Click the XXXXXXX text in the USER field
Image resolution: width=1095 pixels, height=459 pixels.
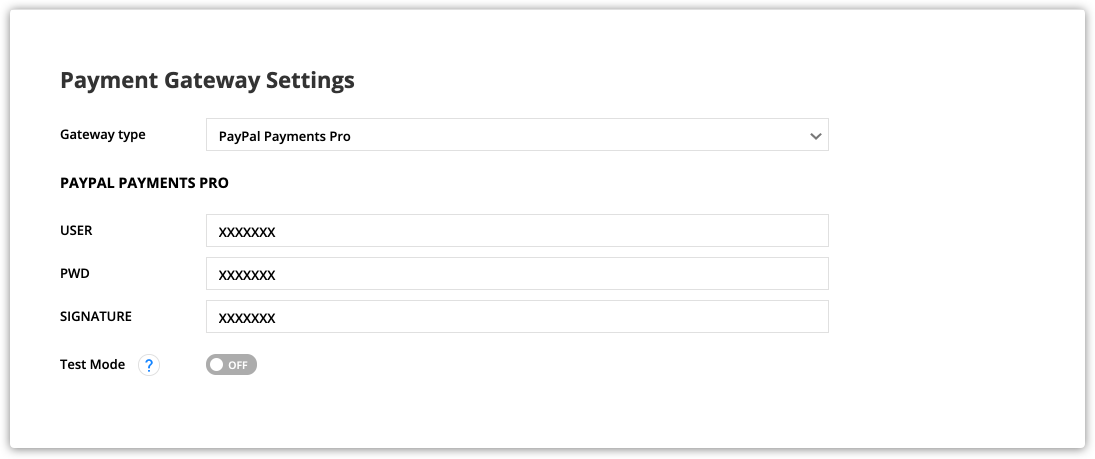point(247,232)
